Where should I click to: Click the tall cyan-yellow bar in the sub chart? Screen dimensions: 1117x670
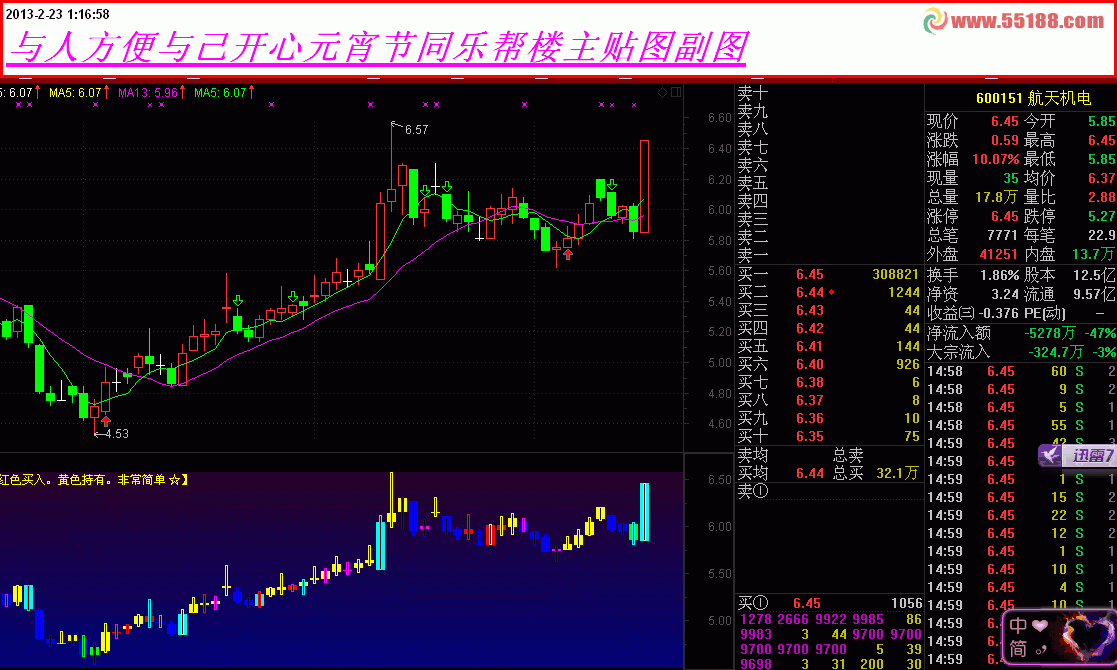point(644,512)
